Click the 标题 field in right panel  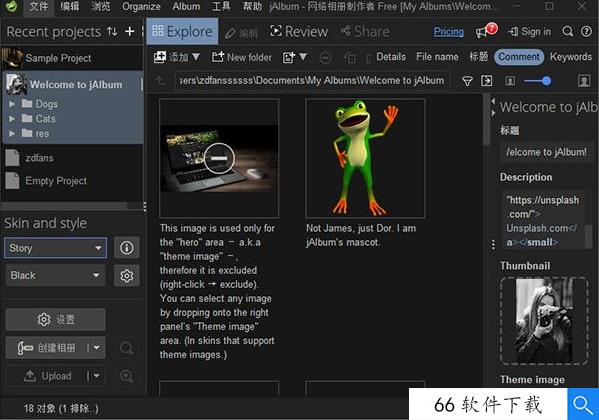[546, 152]
